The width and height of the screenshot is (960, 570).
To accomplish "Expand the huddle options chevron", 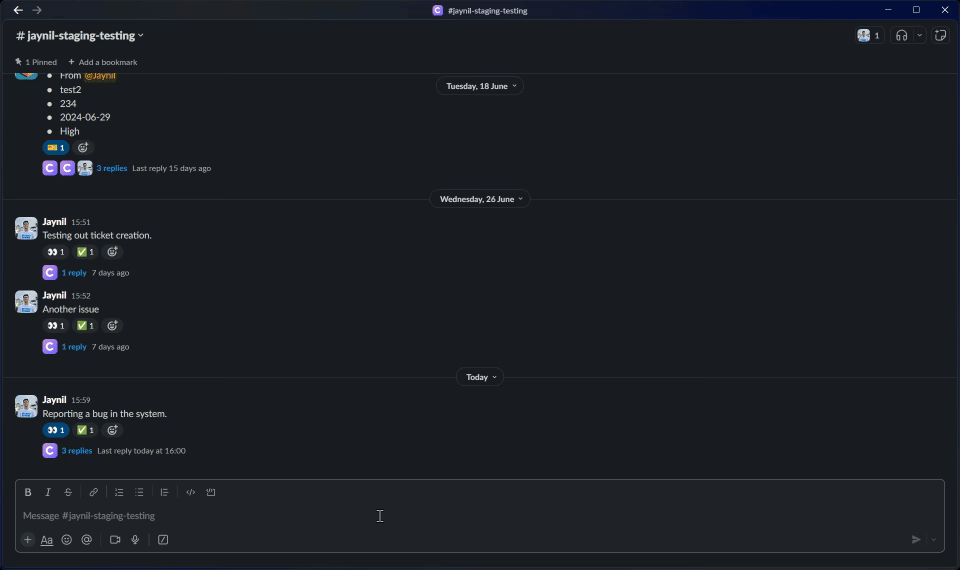I will (x=919, y=36).
